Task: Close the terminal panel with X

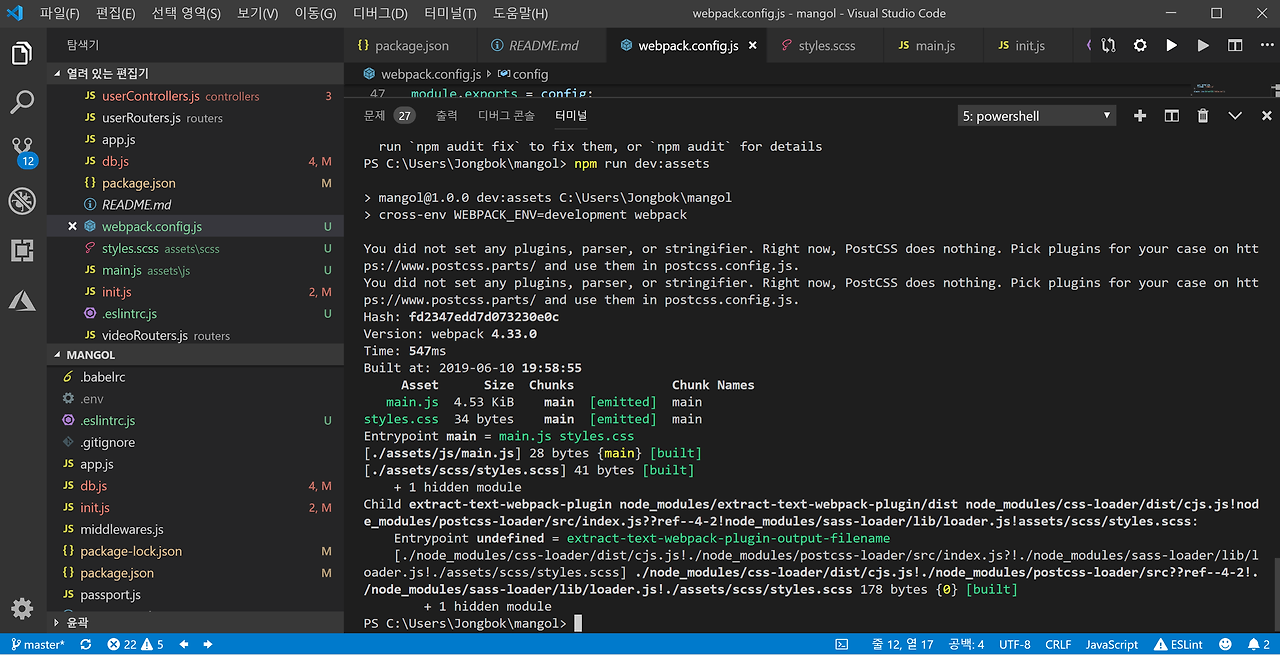Action: (x=1265, y=116)
